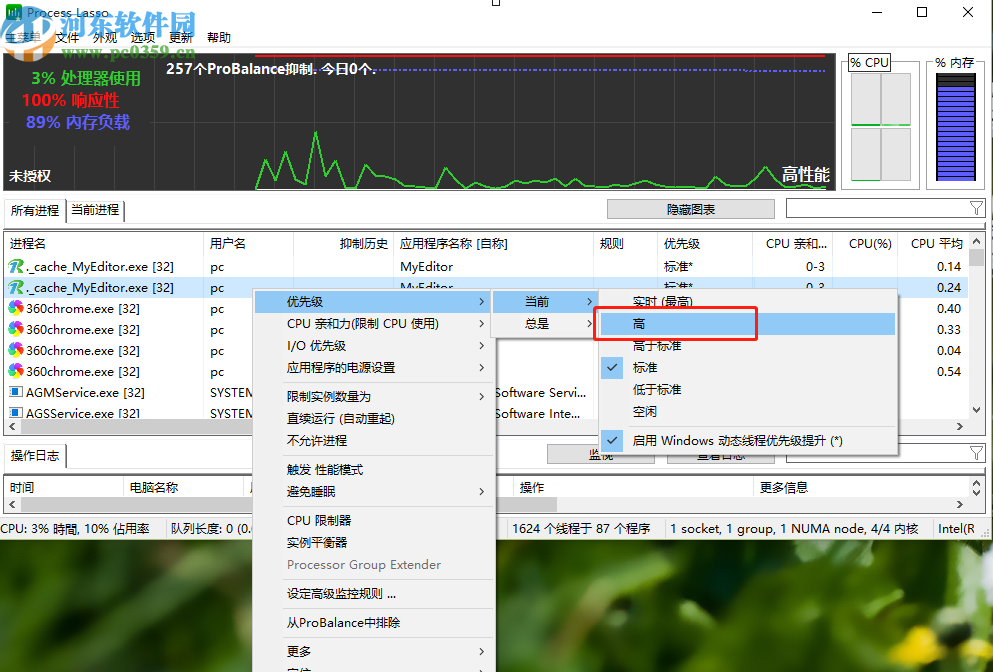This screenshot has height=672, width=993.
Task: Open the 文件 menu
Action: tap(66, 37)
